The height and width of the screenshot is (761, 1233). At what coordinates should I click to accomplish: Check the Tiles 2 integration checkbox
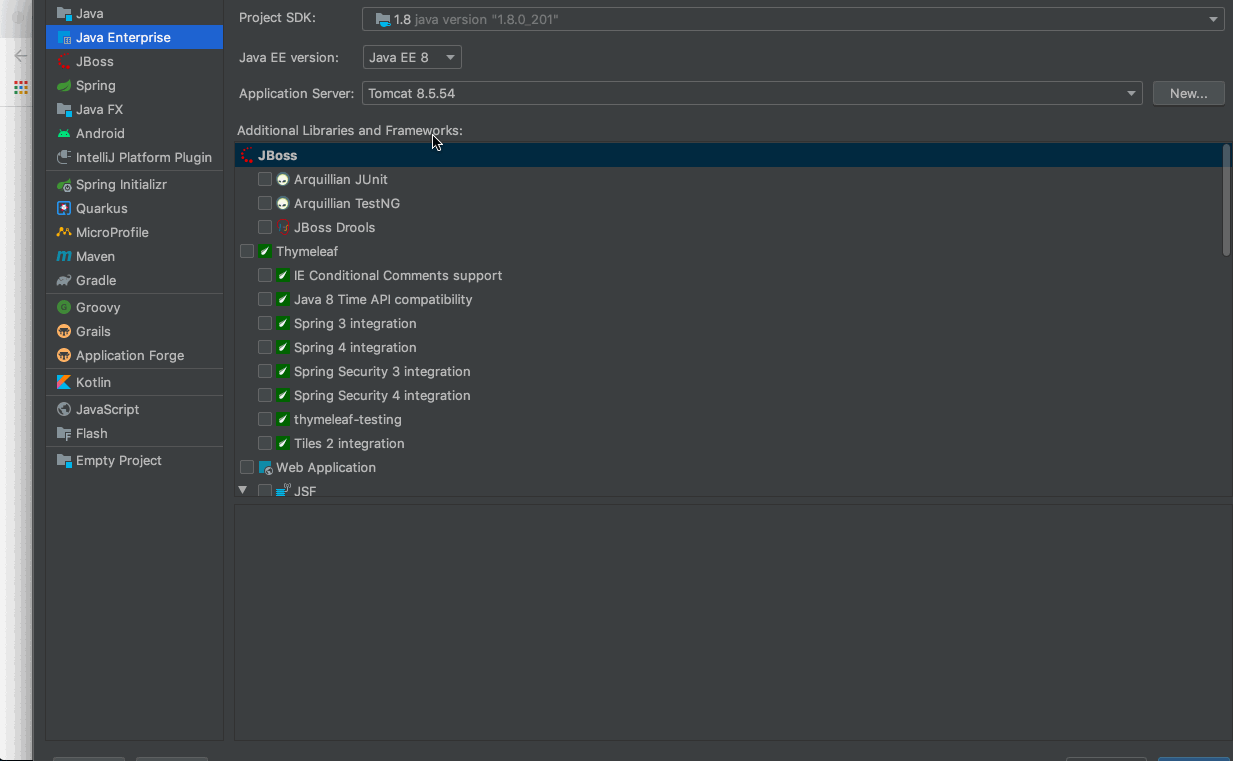tap(265, 444)
